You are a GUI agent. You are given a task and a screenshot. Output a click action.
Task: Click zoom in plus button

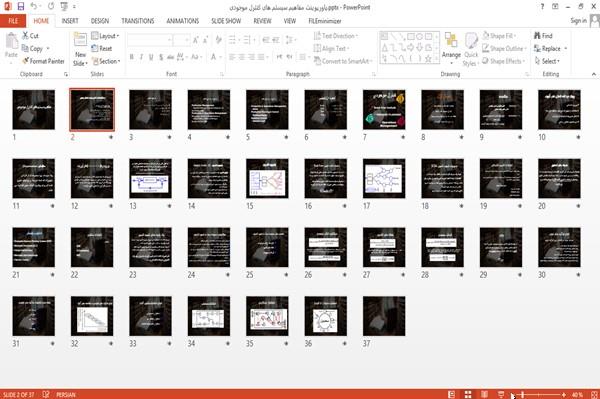[564, 394]
